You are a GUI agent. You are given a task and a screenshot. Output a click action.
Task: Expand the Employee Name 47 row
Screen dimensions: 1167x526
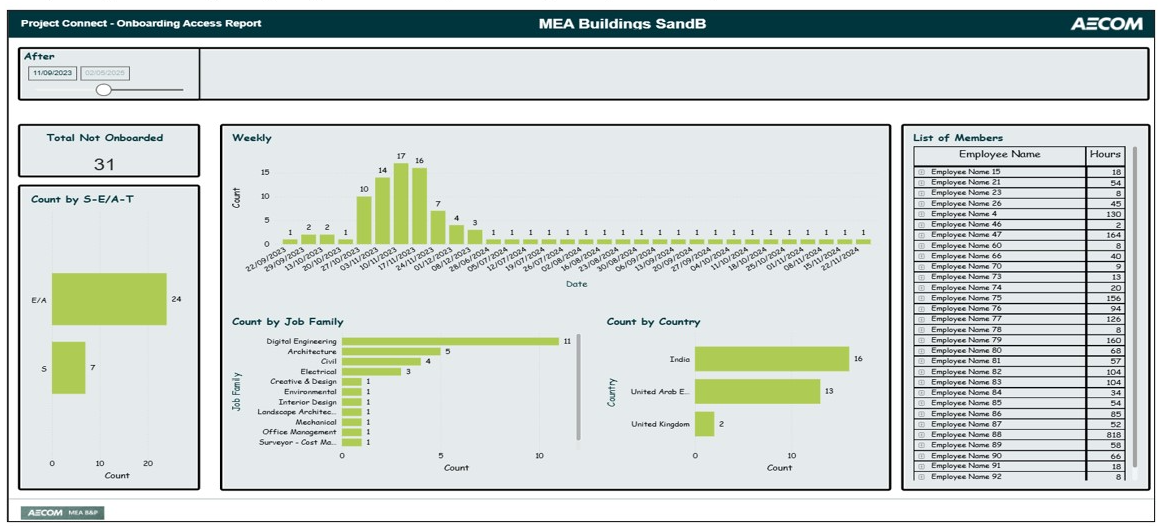pyautogui.click(x=921, y=234)
